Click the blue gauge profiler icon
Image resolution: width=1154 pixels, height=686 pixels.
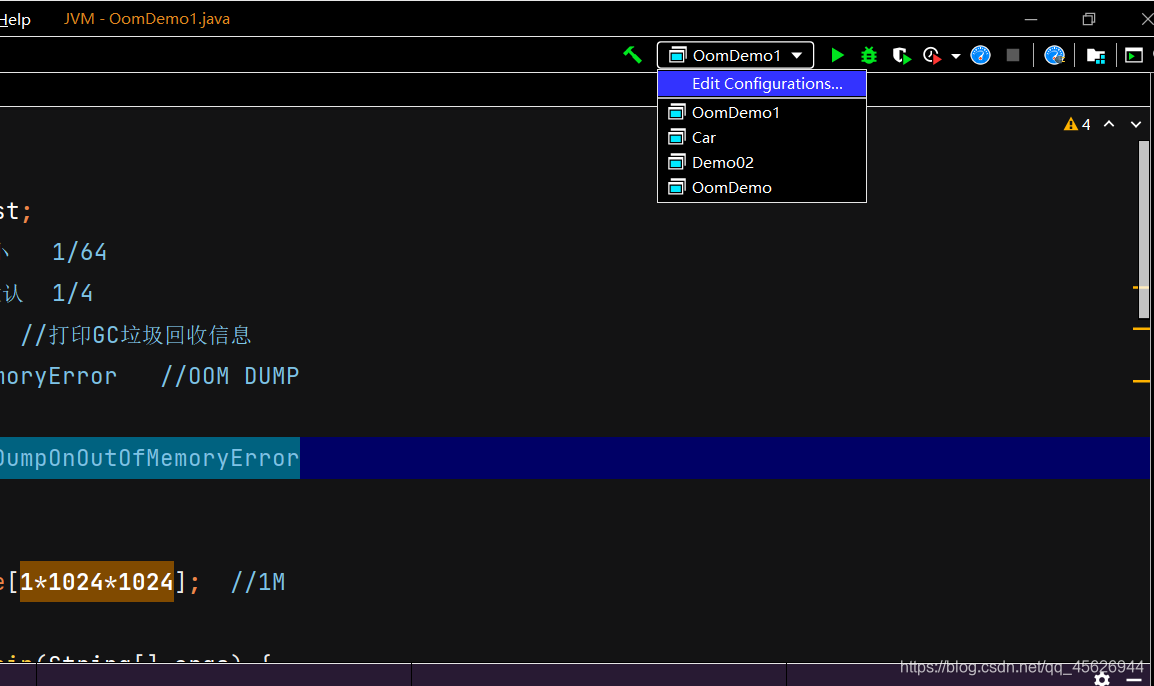click(x=980, y=55)
